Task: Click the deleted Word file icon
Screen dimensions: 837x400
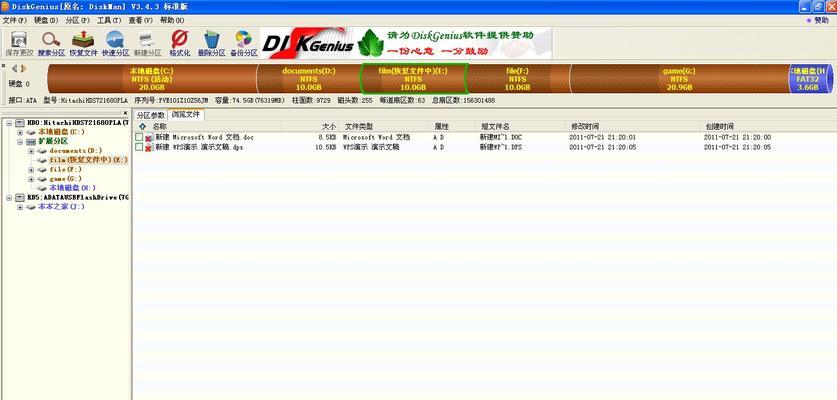Action: point(149,137)
